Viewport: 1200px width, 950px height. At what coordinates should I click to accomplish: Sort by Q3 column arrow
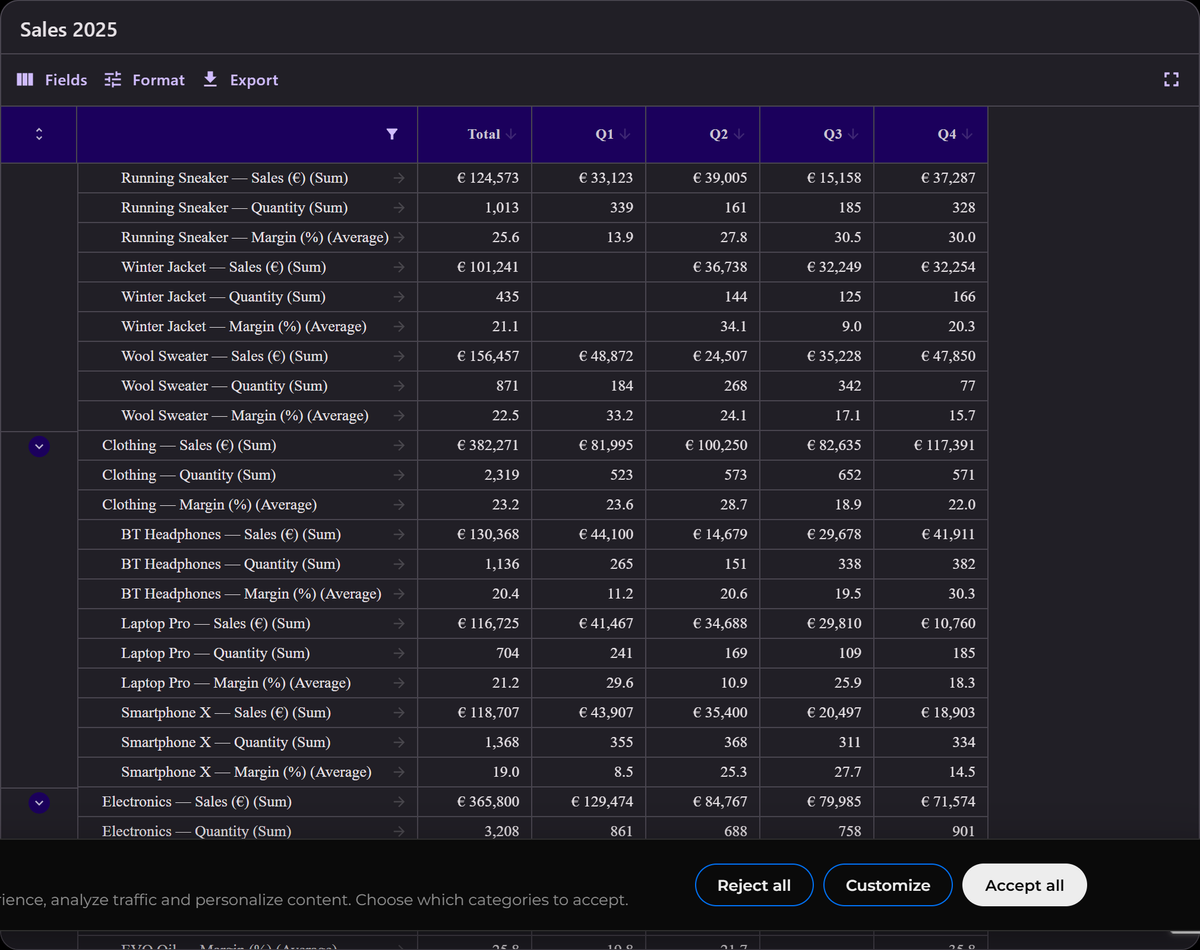(x=853, y=134)
